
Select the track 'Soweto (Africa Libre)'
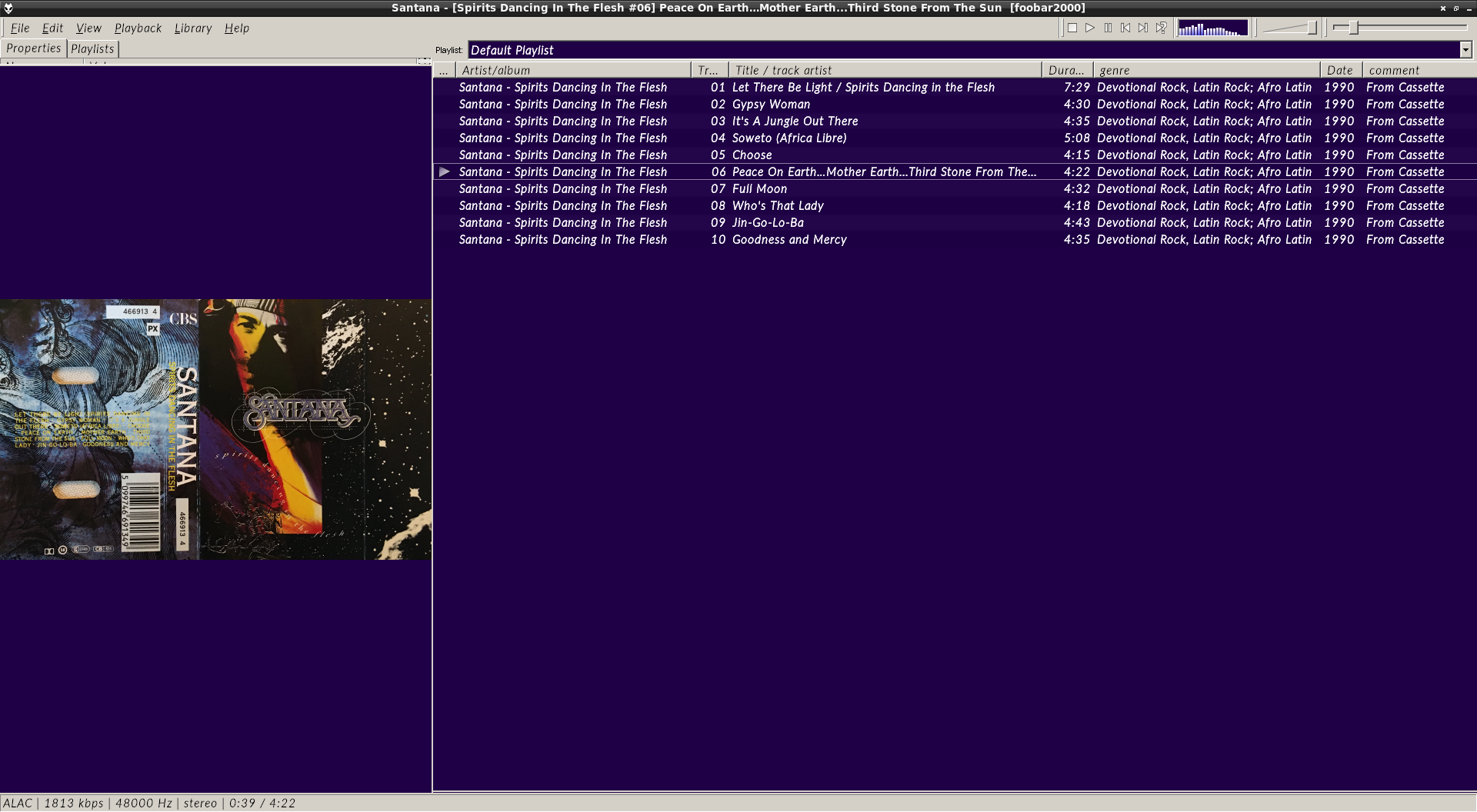pos(955,138)
